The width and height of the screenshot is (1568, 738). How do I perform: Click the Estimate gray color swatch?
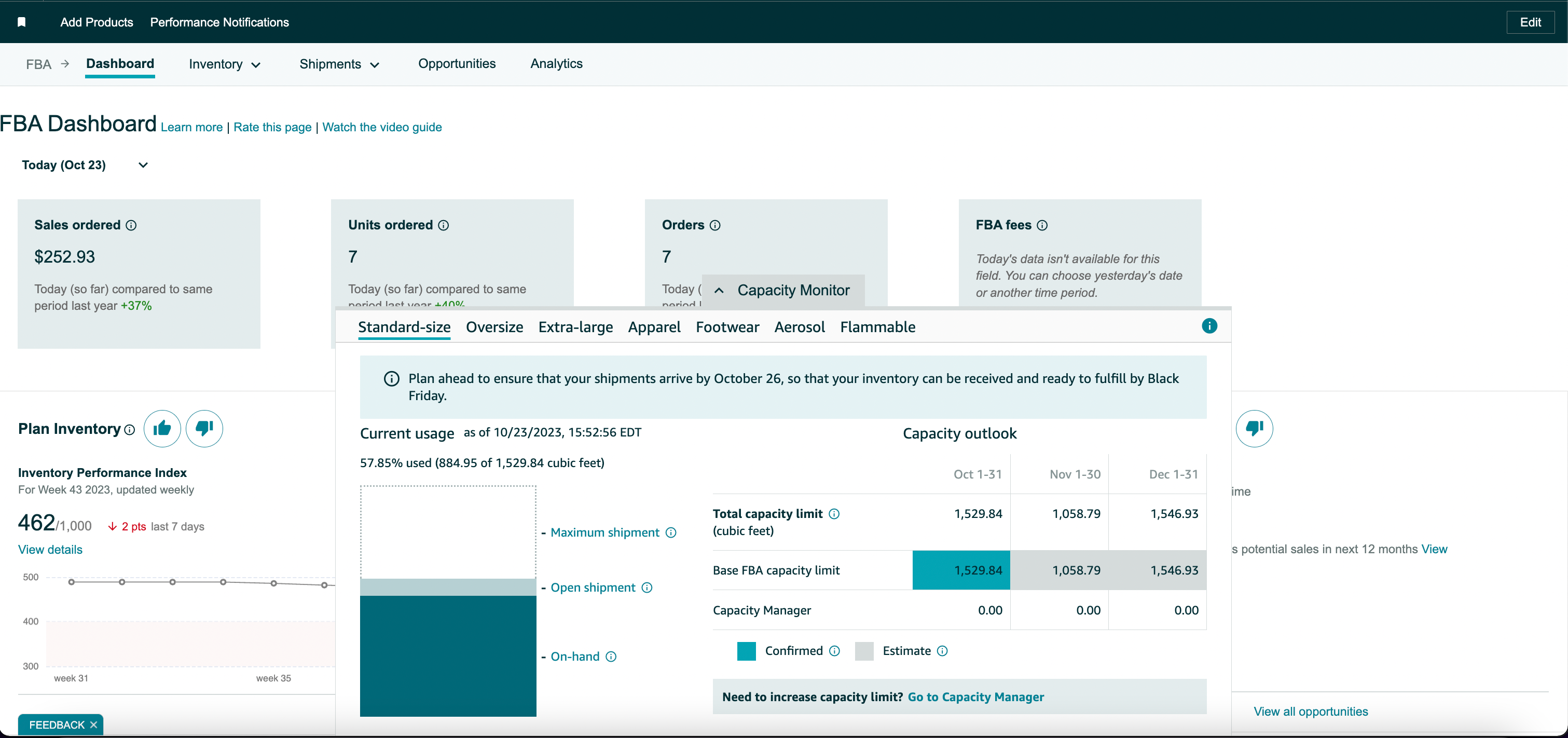[864, 651]
